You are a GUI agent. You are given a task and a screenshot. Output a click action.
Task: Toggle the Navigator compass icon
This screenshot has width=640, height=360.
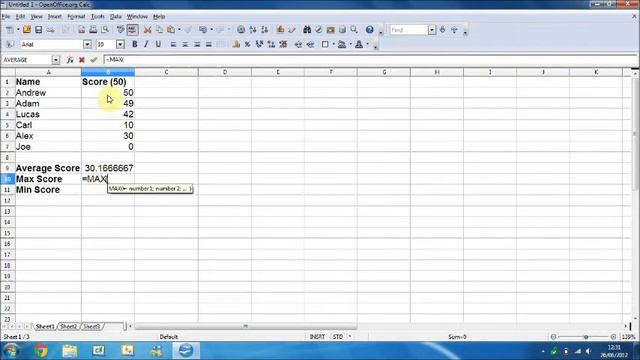click(x=319, y=30)
